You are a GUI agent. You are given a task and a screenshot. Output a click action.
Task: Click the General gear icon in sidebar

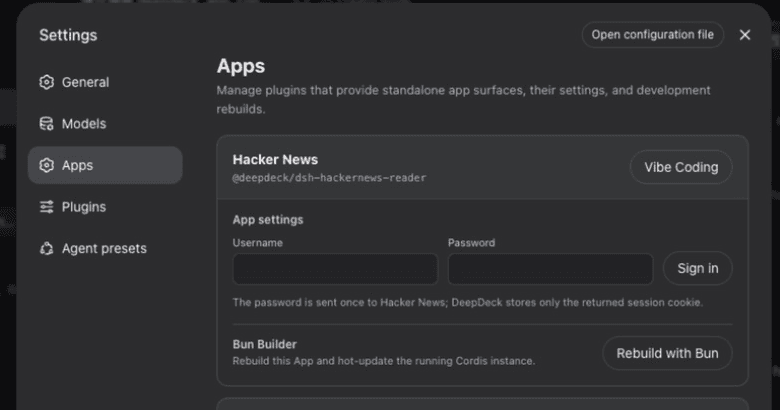pyautogui.click(x=46, y=82)
